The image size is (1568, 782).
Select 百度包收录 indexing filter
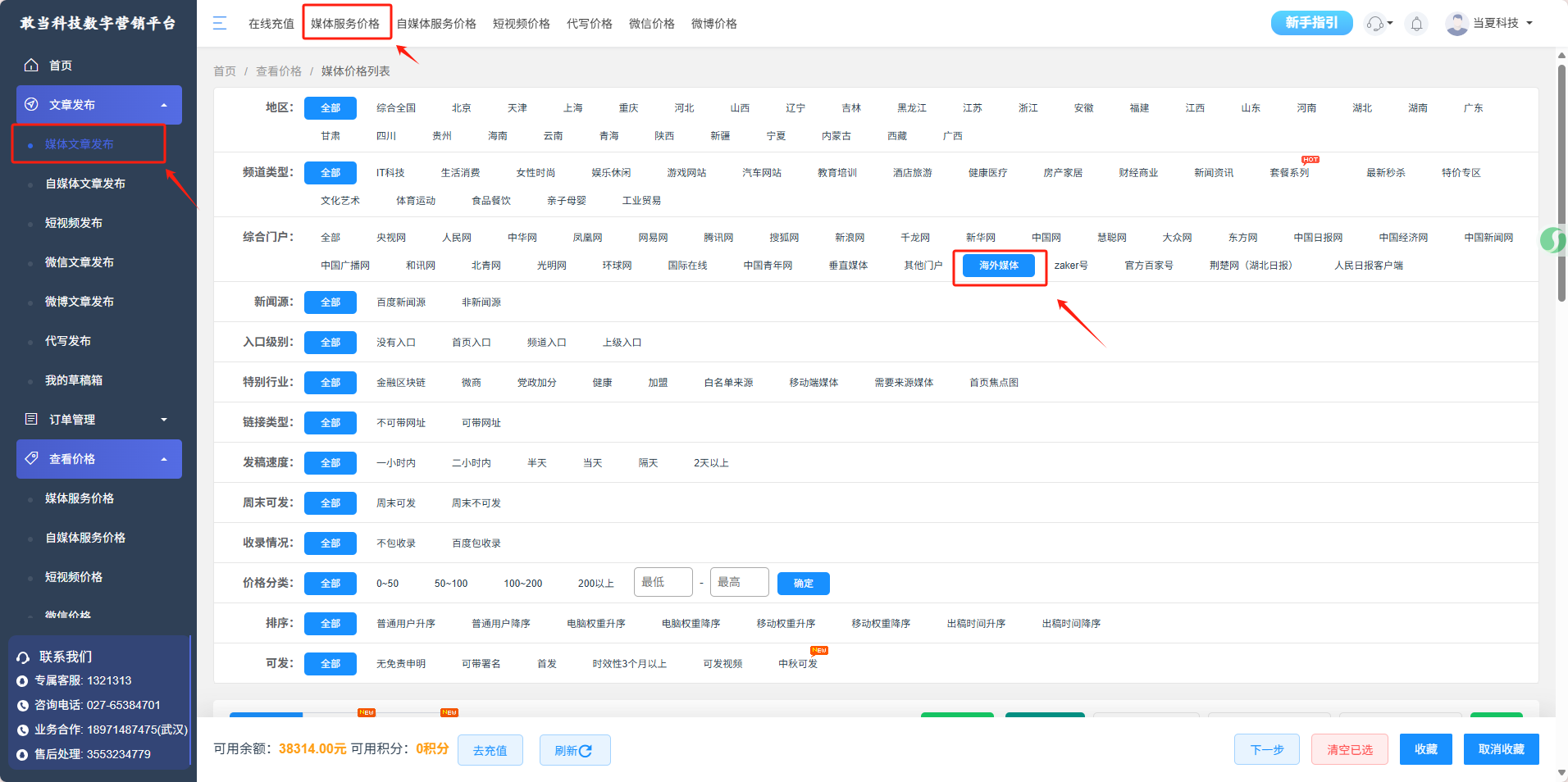tap(476, 543)
